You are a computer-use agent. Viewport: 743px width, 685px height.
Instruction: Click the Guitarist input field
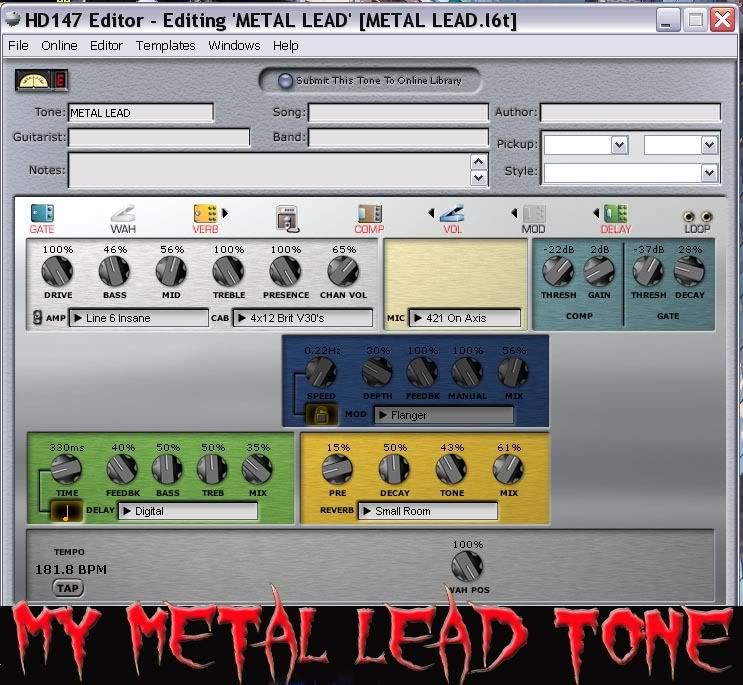(159, 137)
